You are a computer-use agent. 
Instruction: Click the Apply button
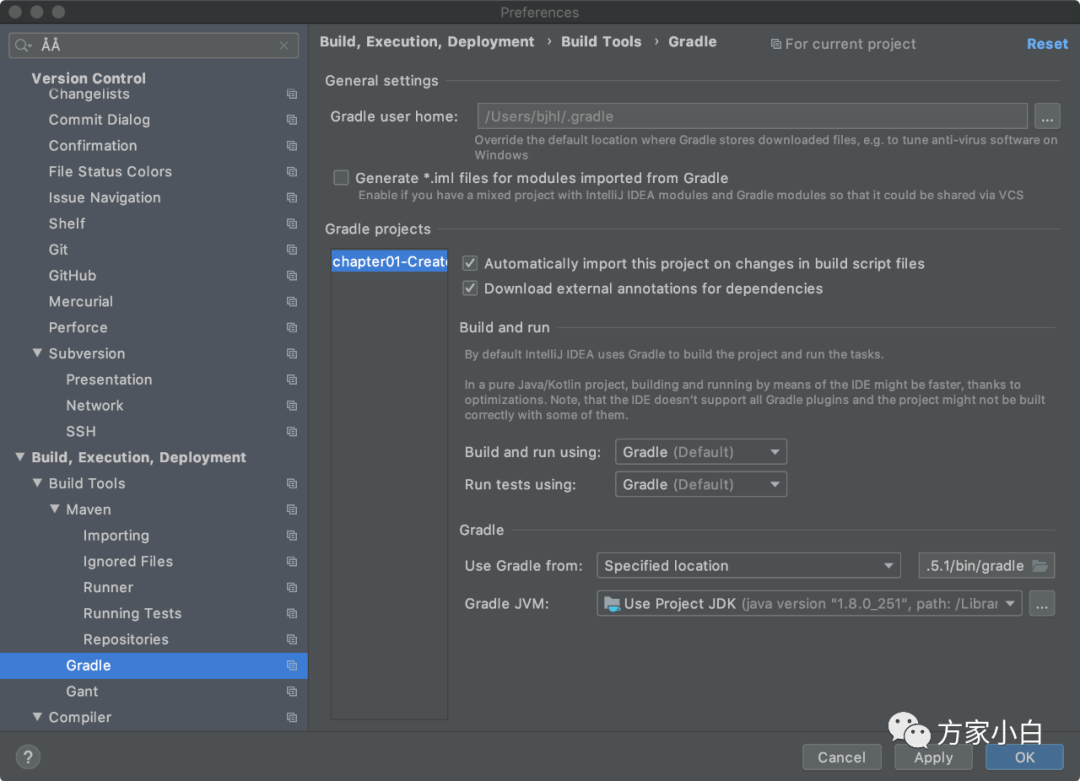click(933, 757)
